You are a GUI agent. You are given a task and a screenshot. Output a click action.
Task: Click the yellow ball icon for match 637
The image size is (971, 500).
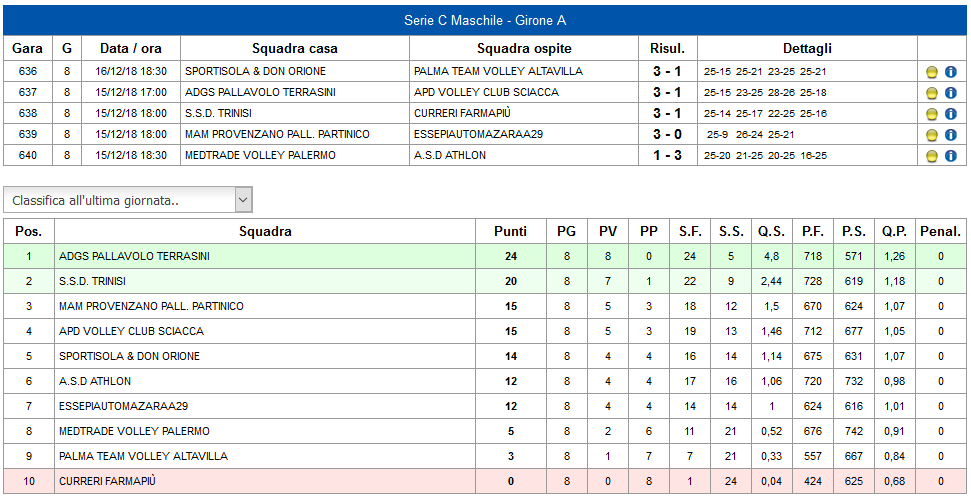click(x=931, y=94)
